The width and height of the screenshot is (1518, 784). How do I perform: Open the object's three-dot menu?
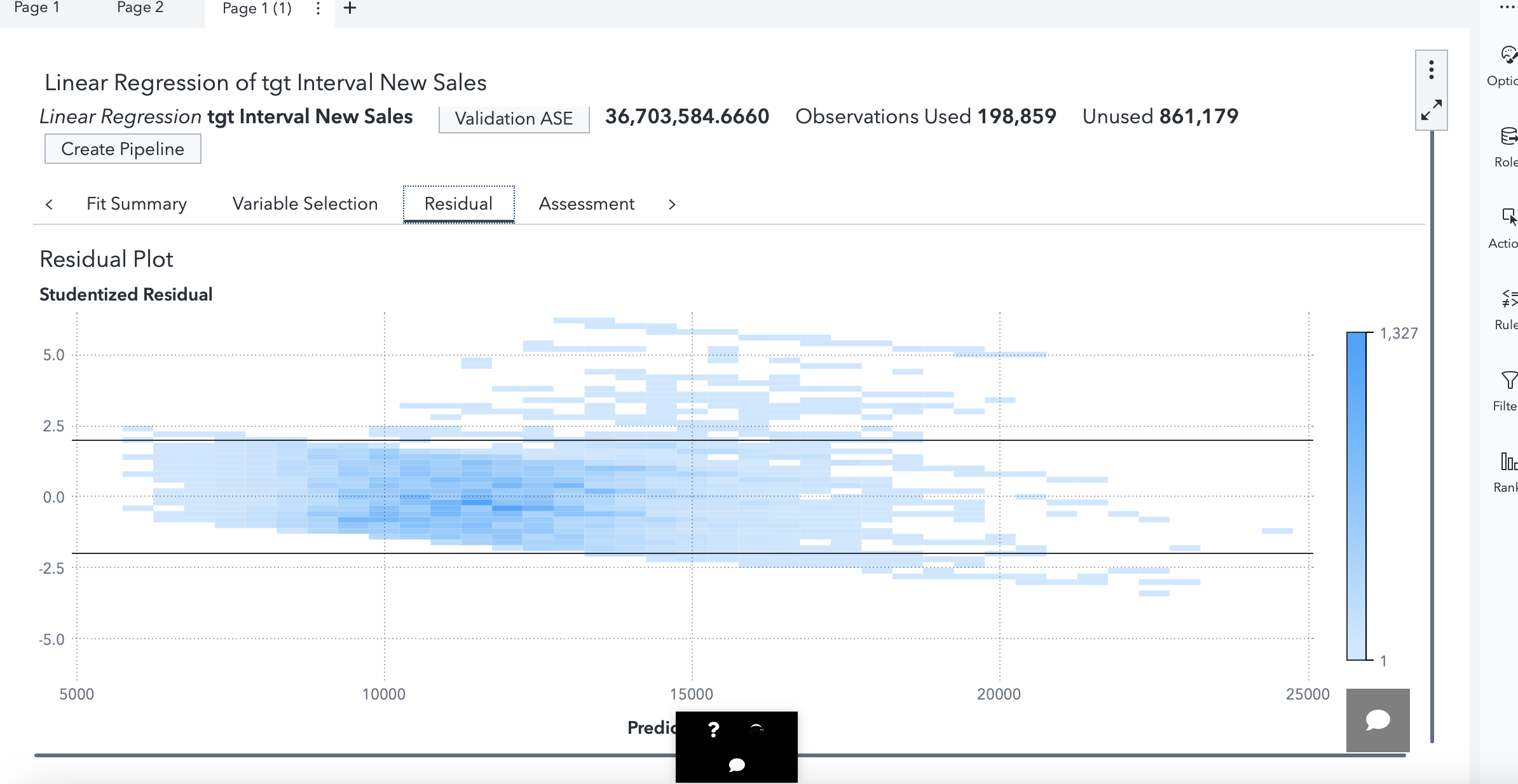1431,69
